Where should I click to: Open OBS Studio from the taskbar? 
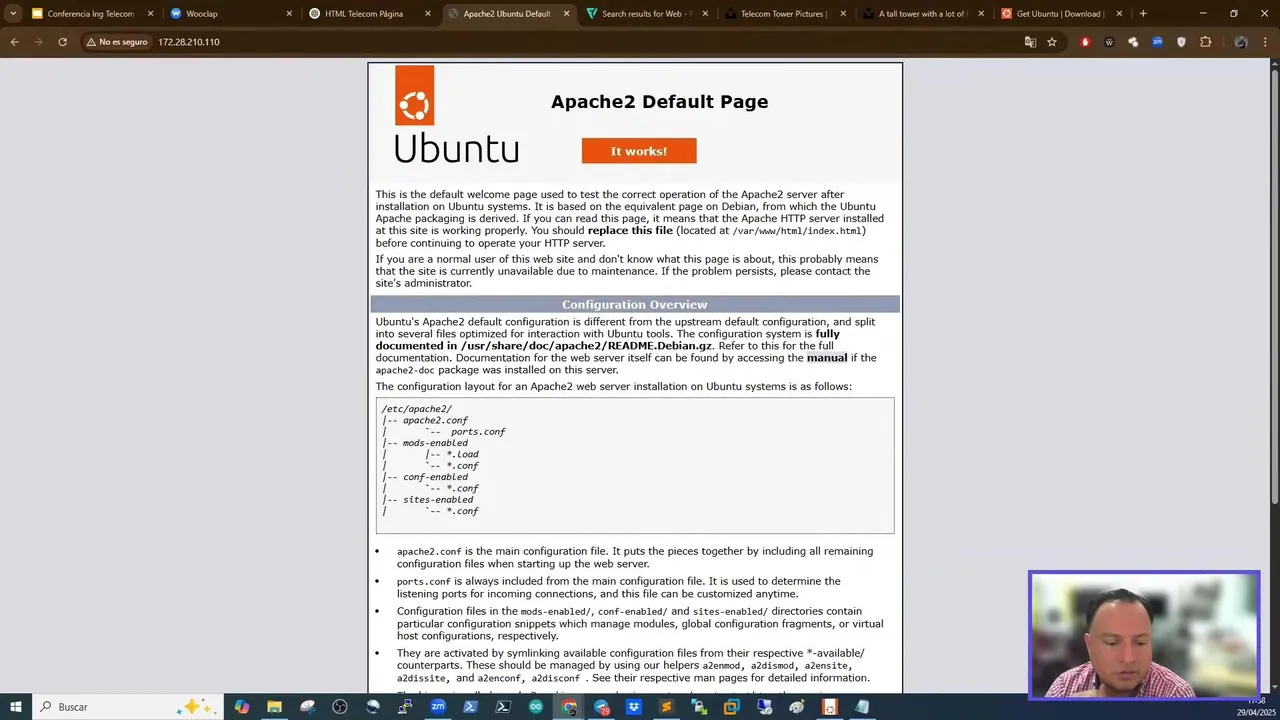(340, 707)
